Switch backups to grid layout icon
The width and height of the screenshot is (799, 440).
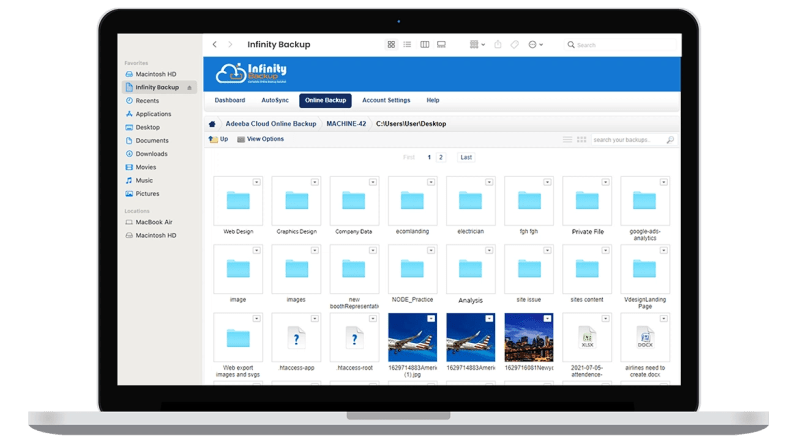581,140
